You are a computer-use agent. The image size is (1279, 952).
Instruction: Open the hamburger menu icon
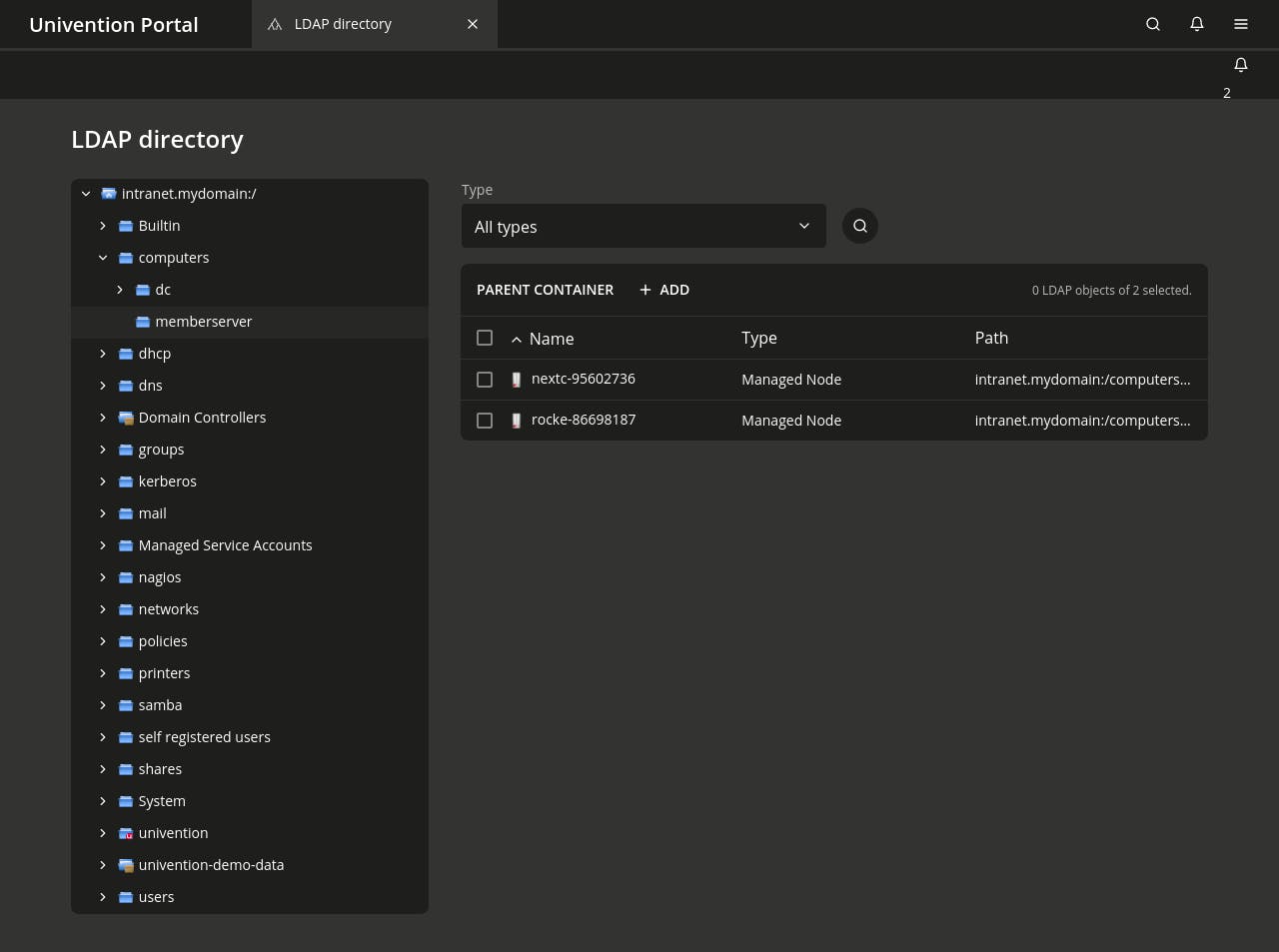1241,24
